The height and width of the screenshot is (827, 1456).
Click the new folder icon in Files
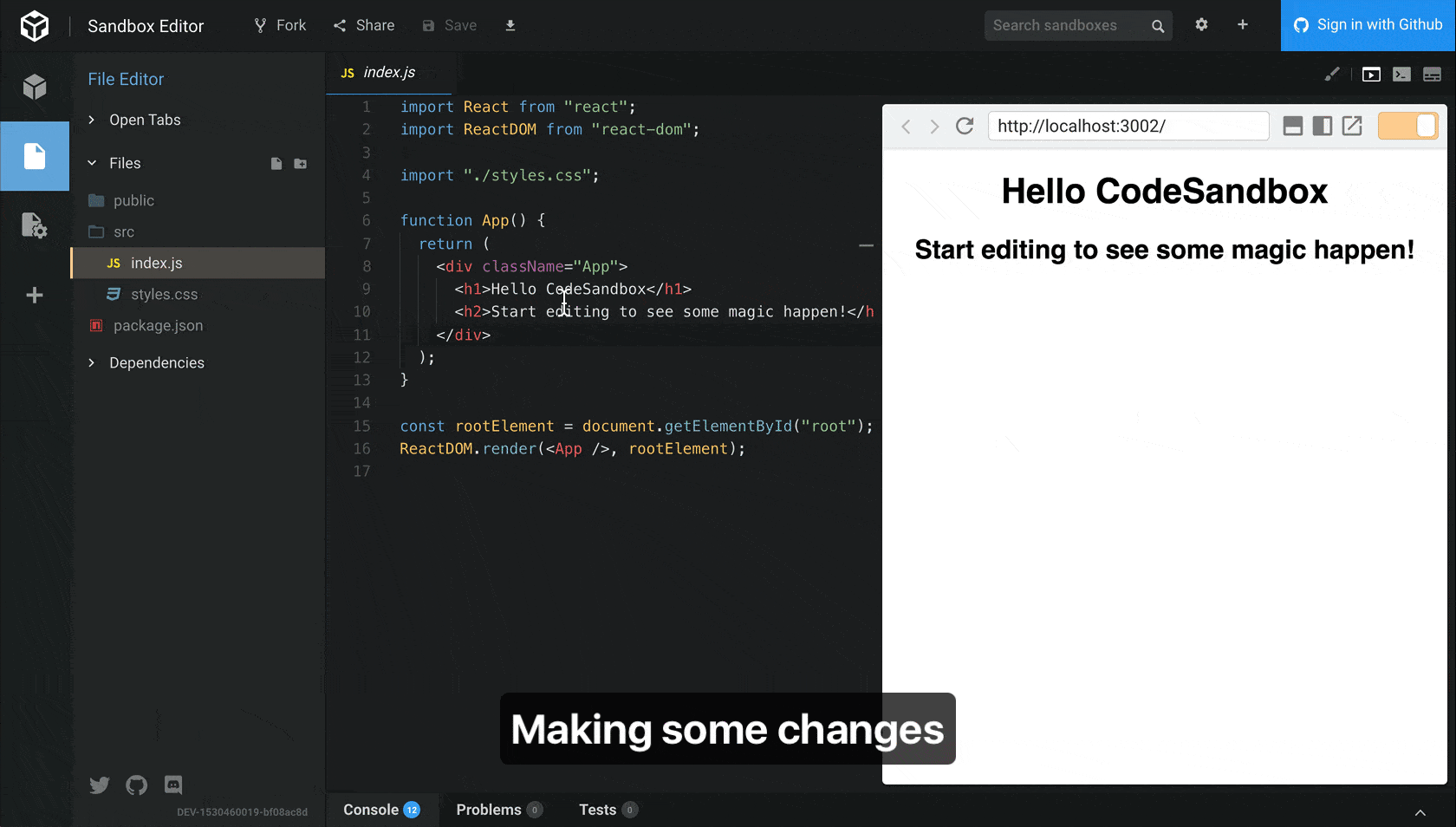pos(301,164)
